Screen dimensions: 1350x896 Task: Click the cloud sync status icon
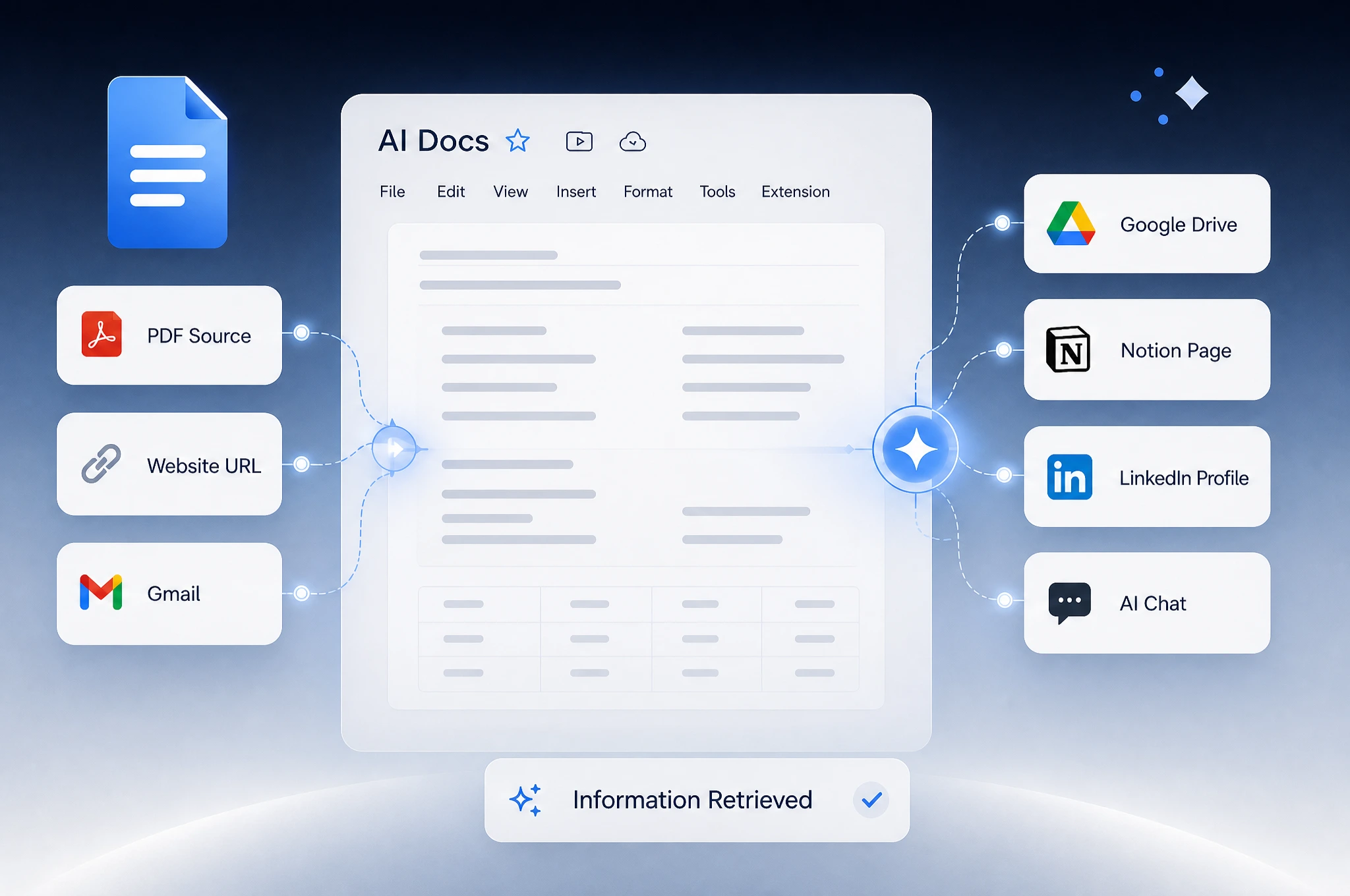click(633, 142)
